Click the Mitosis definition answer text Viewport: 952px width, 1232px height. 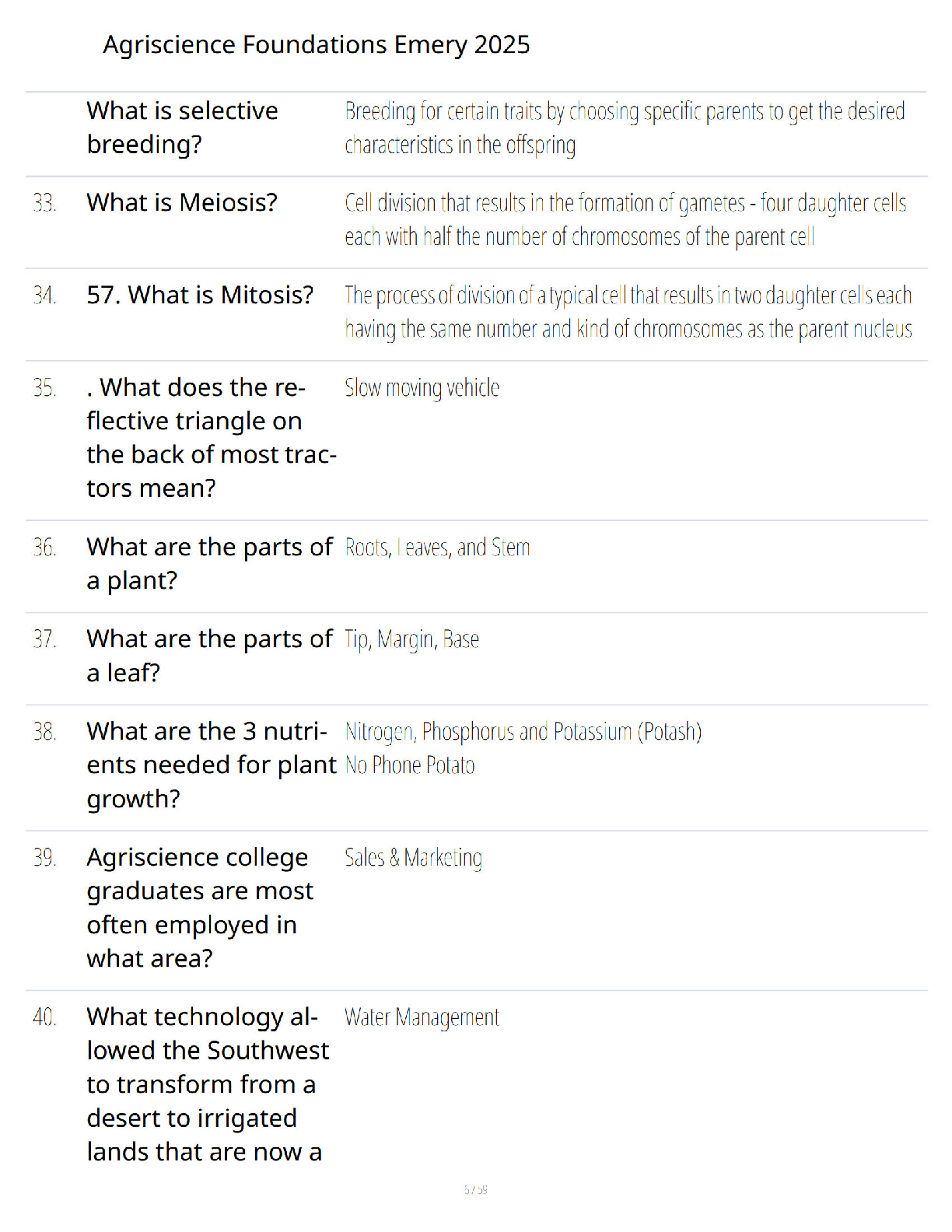[x=628, y=312]
